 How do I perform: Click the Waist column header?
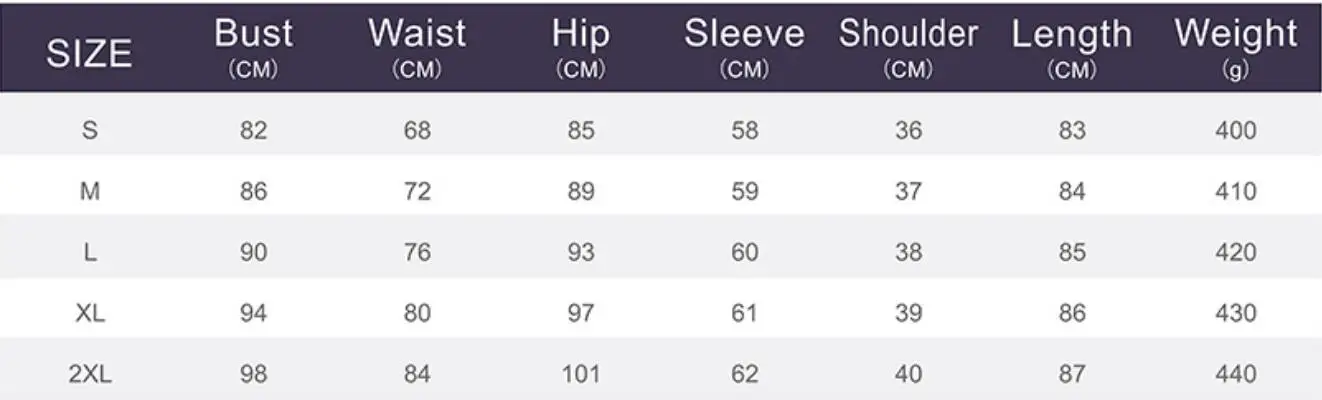(x=417, y=35)
